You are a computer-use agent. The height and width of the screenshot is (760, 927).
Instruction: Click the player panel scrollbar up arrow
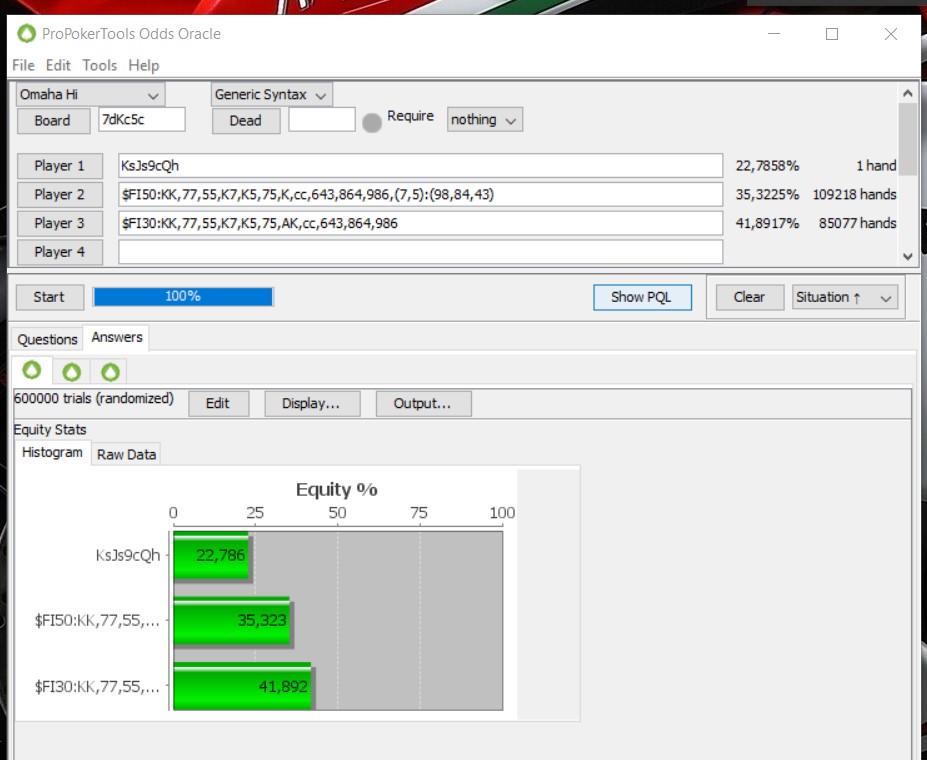[908, 93]
